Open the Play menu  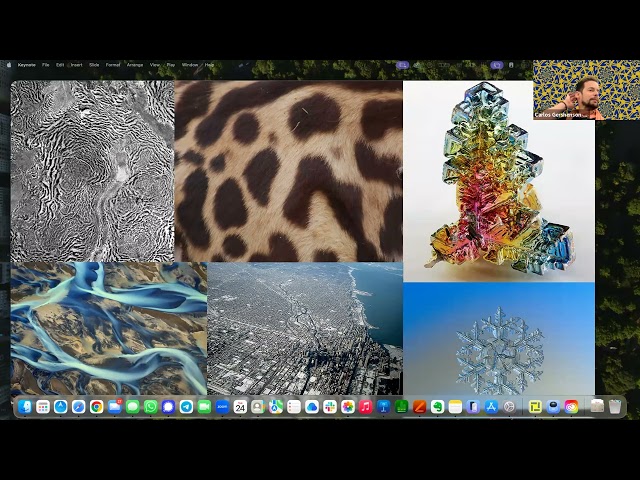[171, 65]
